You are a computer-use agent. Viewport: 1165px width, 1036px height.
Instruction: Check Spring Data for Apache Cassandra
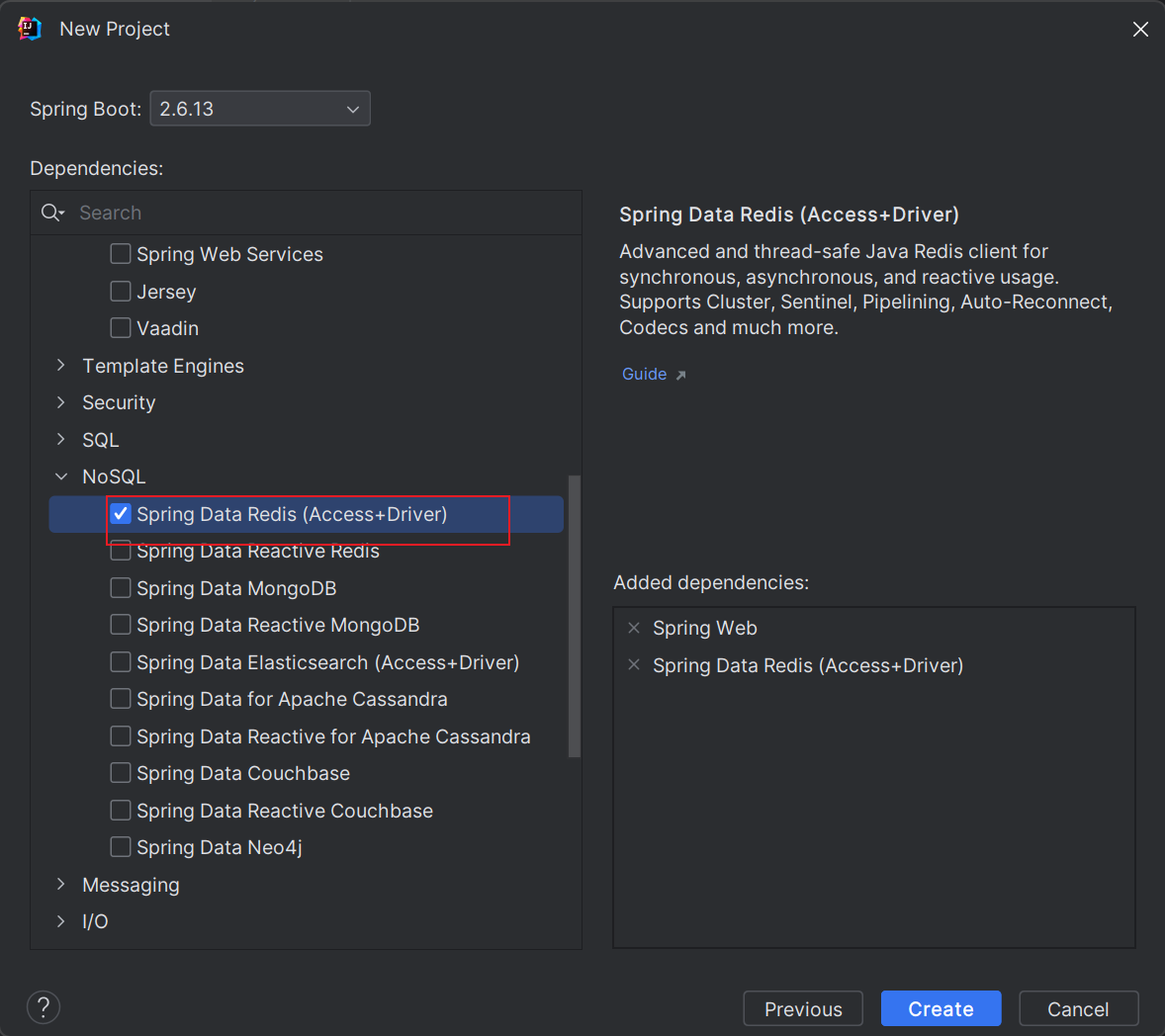[x=121, y=700]
